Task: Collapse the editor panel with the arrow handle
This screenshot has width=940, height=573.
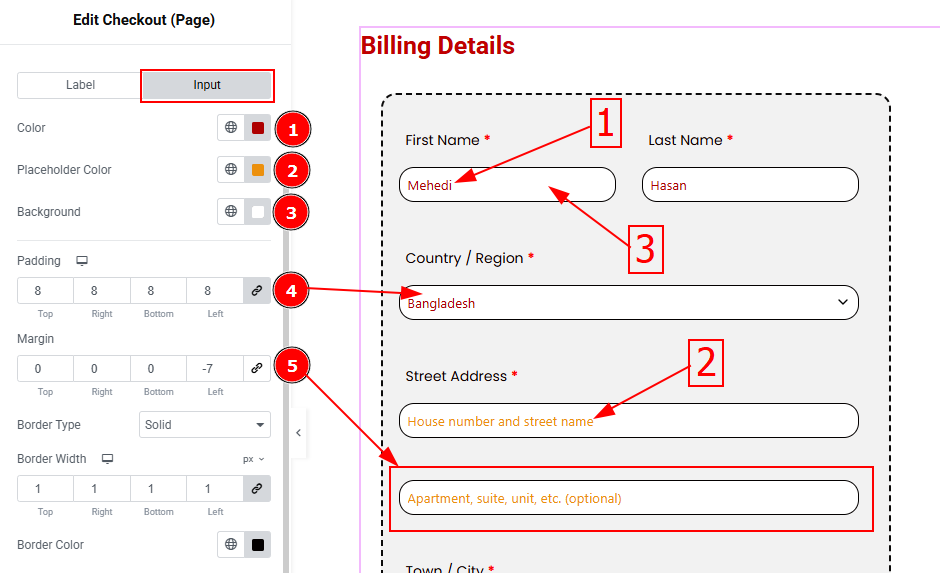Action: click(x=298, y=432)
